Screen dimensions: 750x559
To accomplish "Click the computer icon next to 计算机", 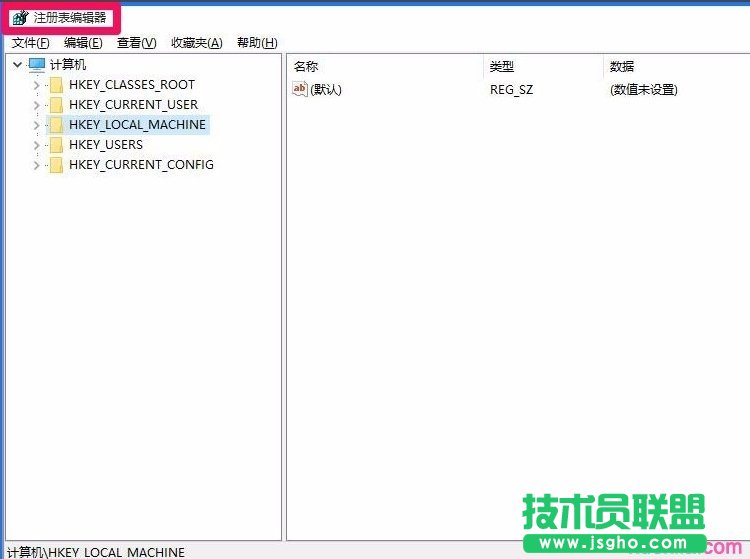I will [37, 65].
